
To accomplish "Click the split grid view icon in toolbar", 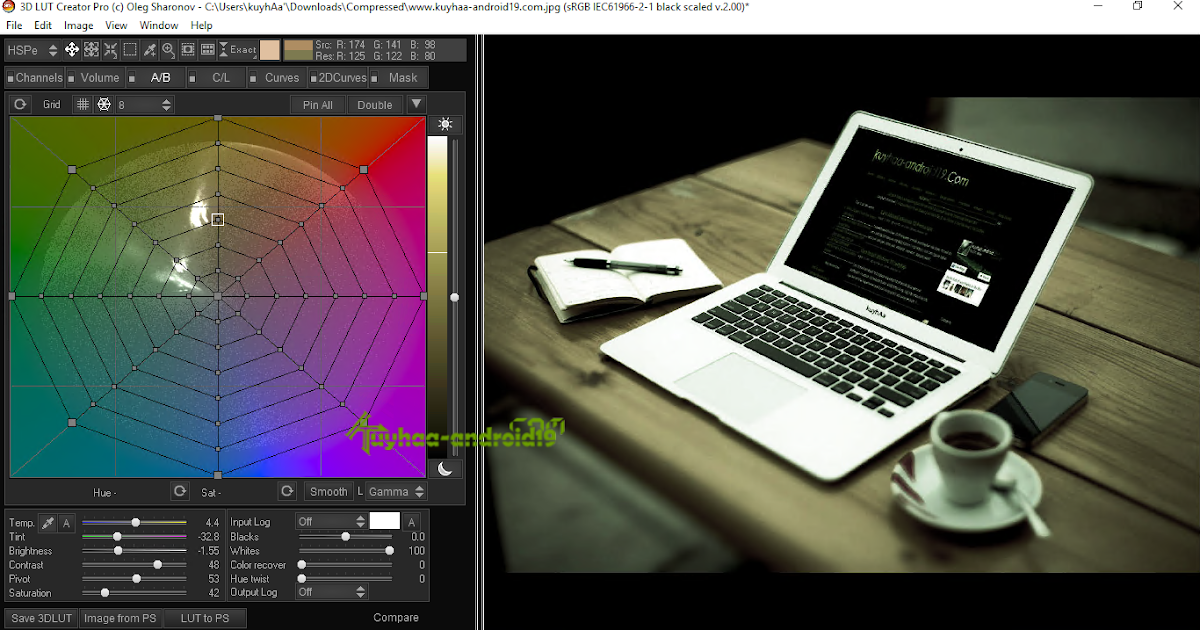I will 207,49.
